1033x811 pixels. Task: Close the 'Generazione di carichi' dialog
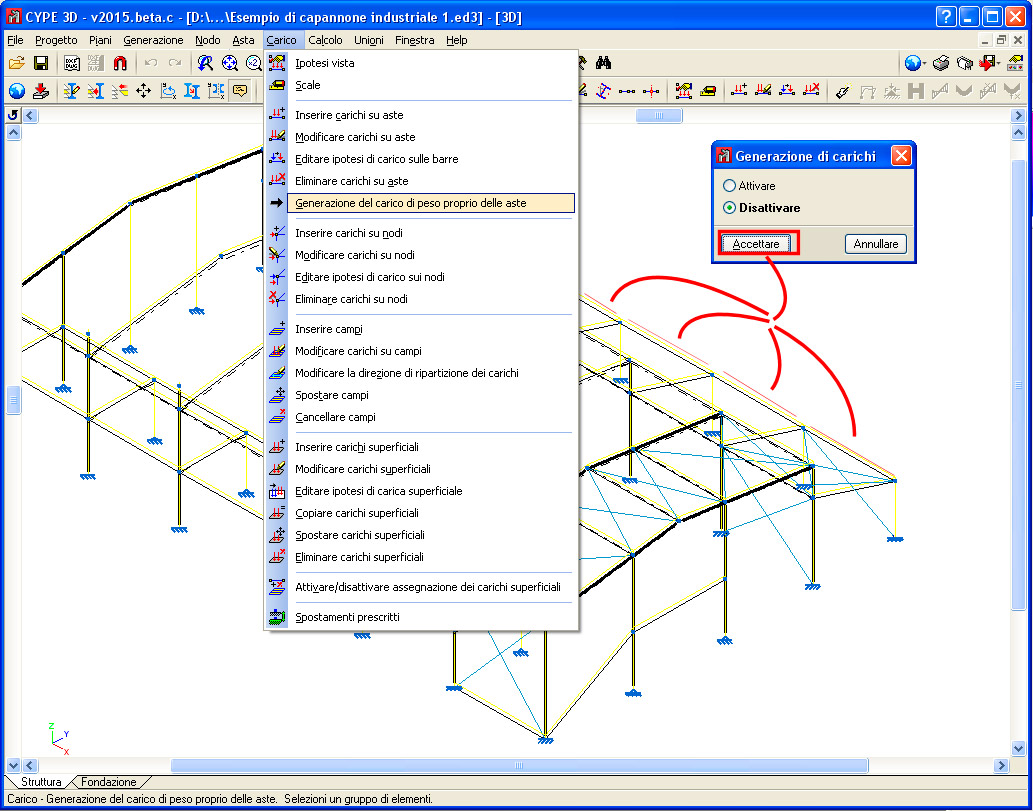pos(901,156)
